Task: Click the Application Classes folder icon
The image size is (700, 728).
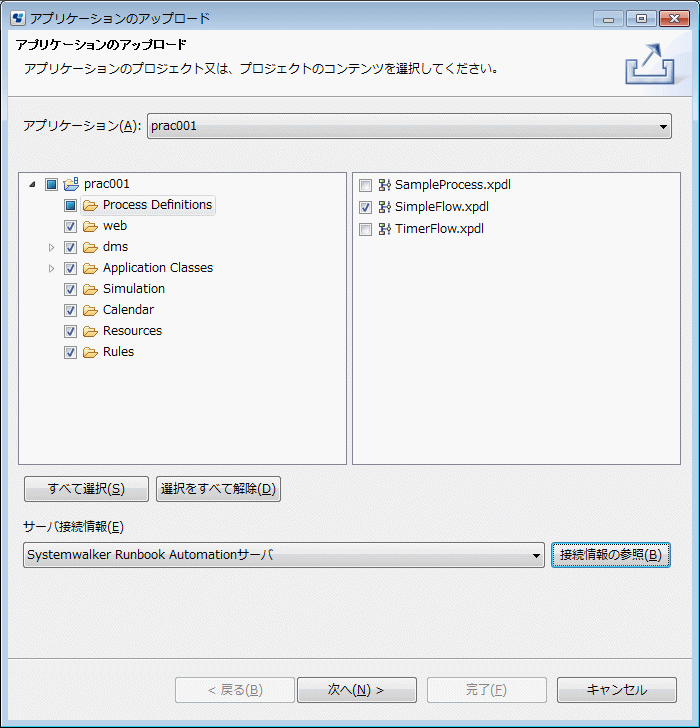Action: 90,268
